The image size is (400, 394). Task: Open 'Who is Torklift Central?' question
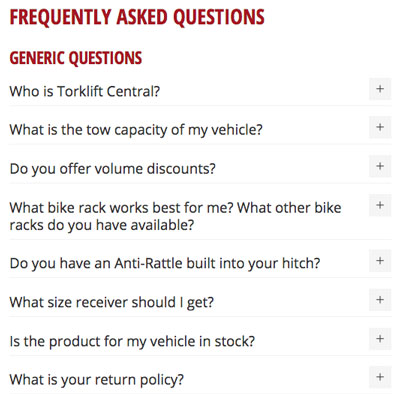pos(85,91)
